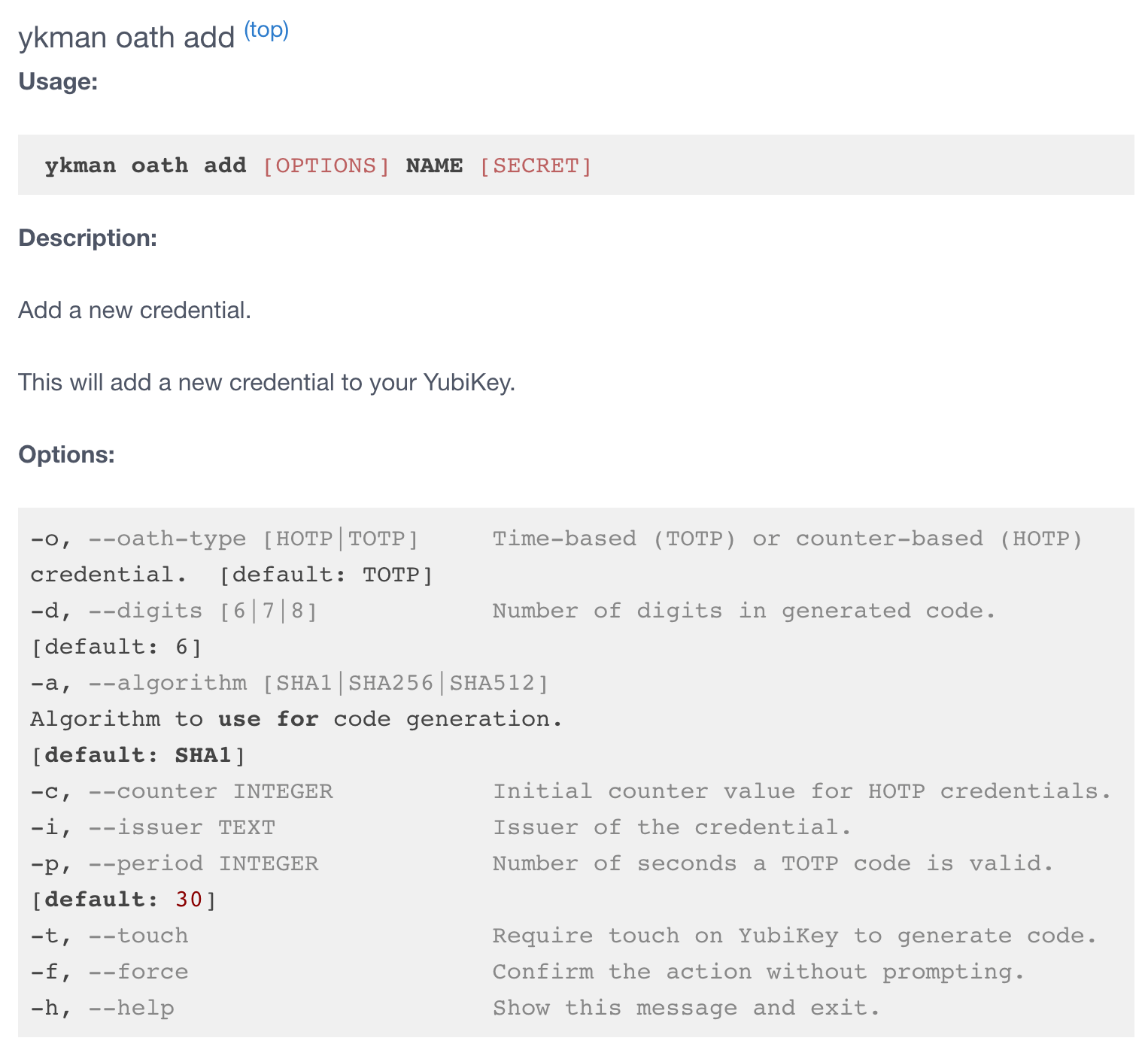Click the Usage: section header
This screenshot has height=1053, width=1148.
(x=57, y=83)
